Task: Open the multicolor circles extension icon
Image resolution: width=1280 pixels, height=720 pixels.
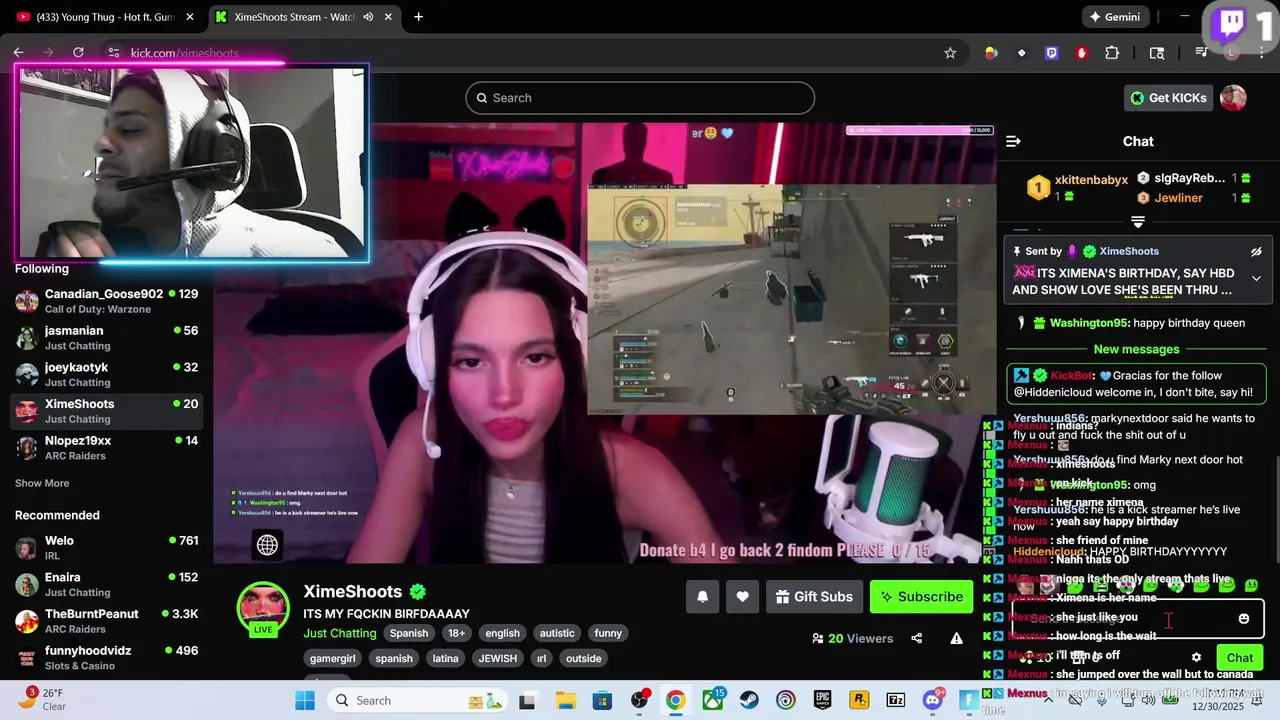Action: (991, 53)
